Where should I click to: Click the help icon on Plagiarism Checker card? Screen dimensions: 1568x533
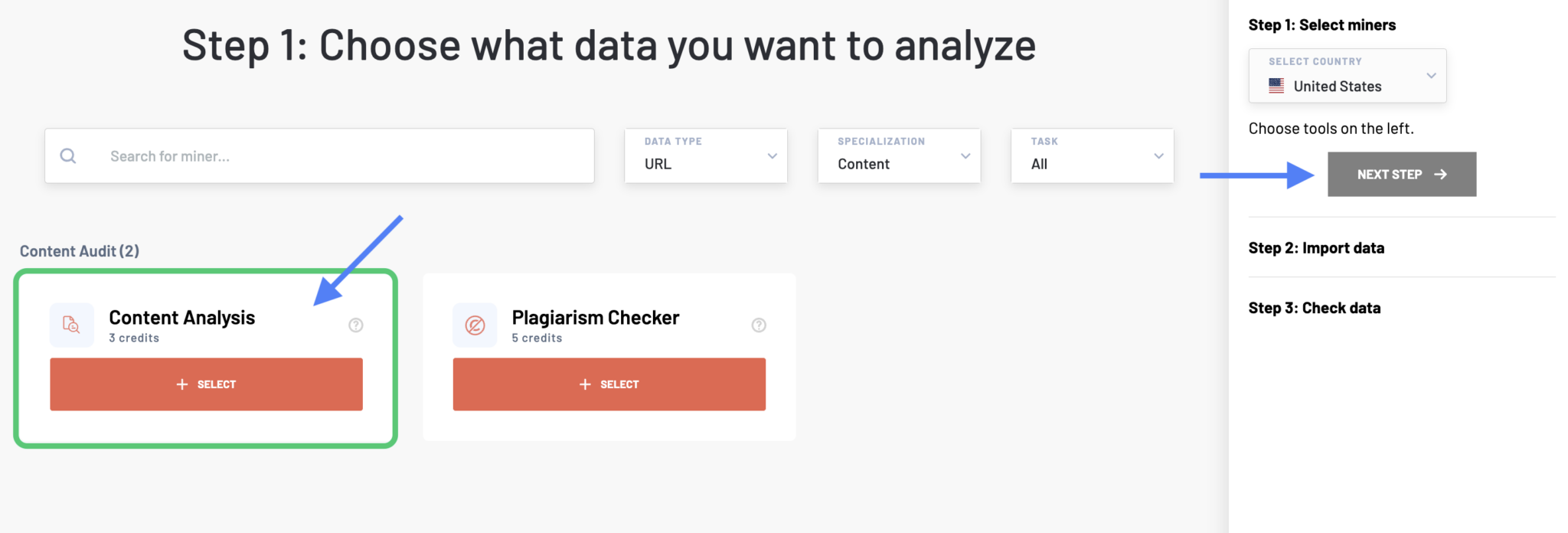pyautogui.click(x=759, y=325)
